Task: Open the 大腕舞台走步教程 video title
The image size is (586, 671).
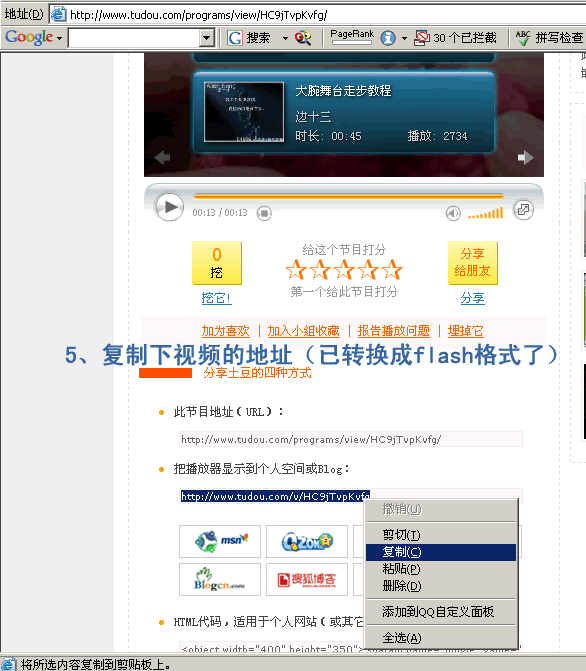Action: [x=343, y=91]
